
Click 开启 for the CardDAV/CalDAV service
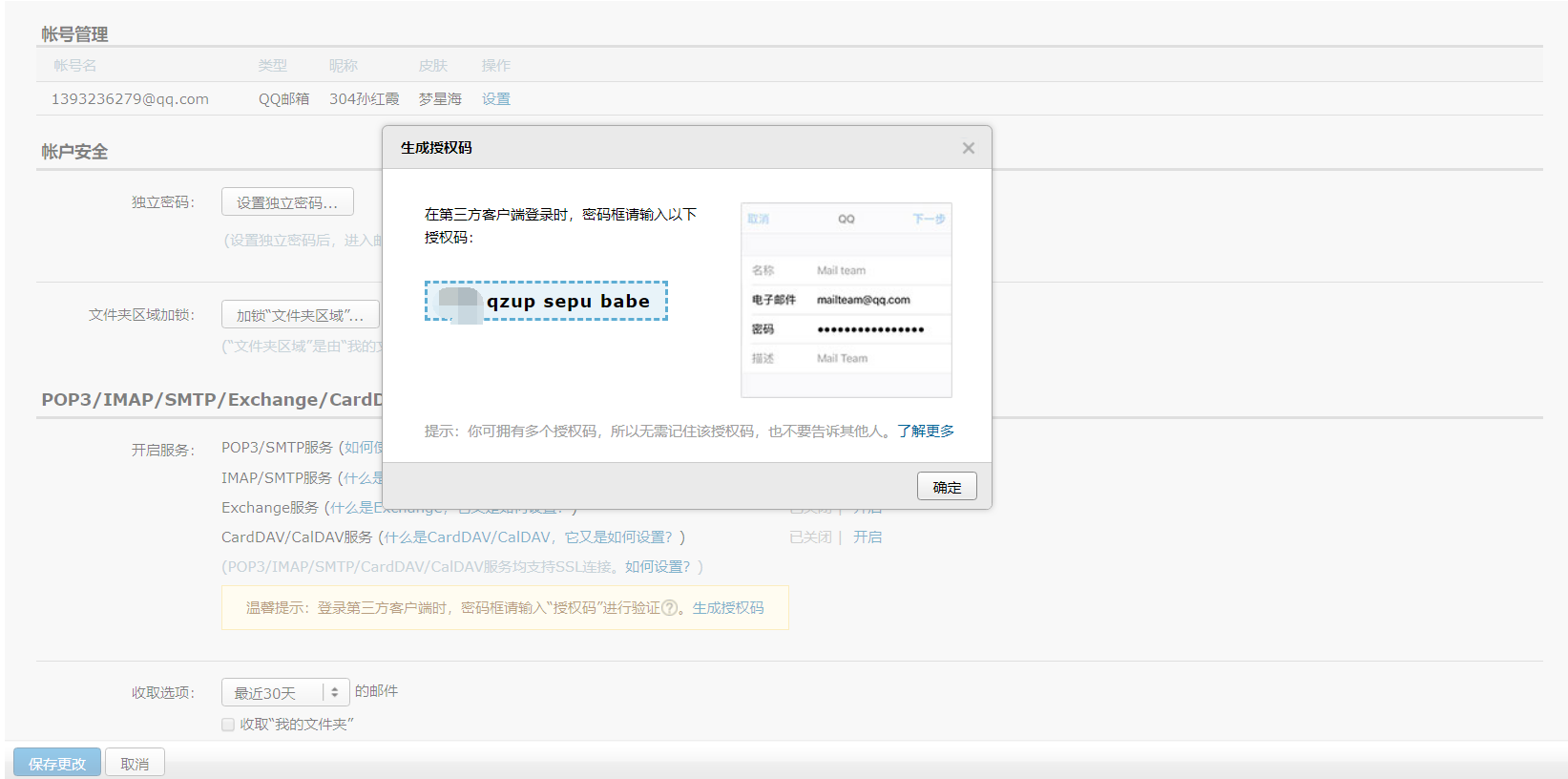[867, 537]
